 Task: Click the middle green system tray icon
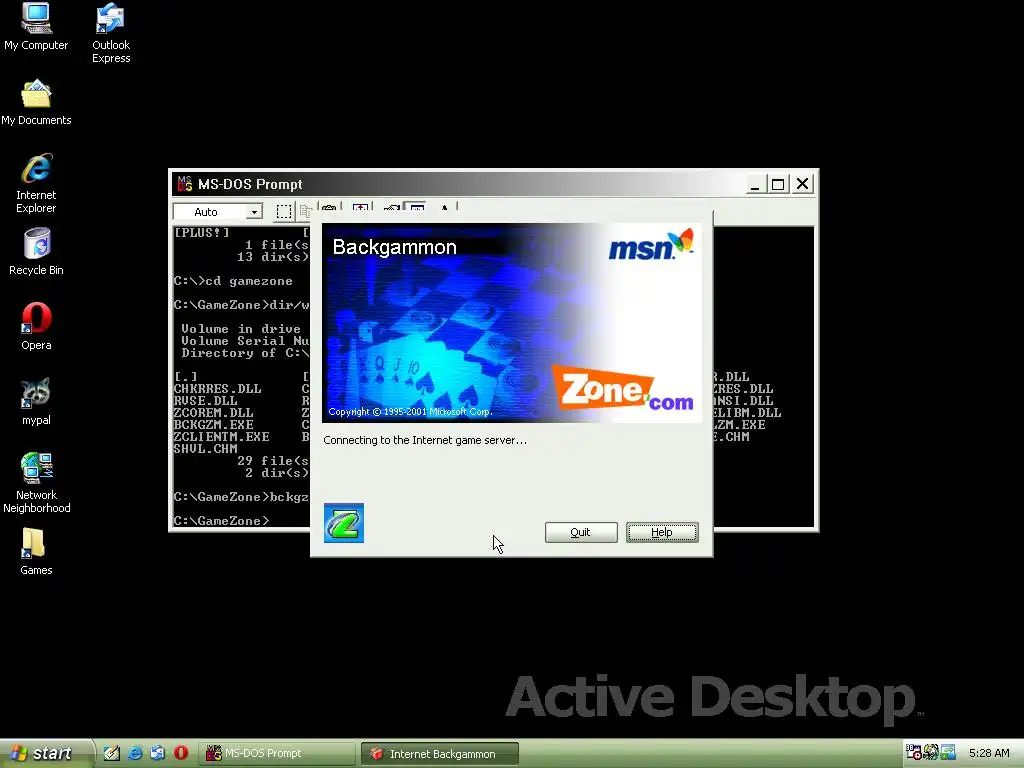[x=931, y=752]
